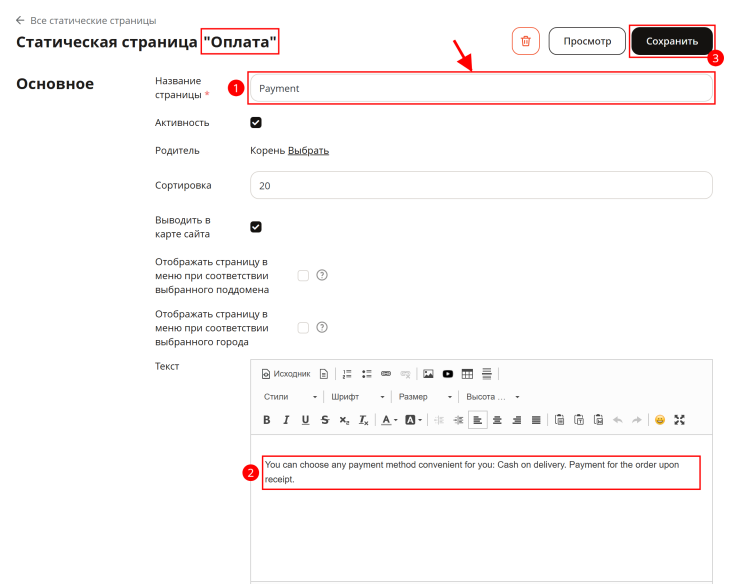The width and height of the screenshot is (740, 584).
Task: Click the templates document icon in editor
Action: (x=324, y=374)
